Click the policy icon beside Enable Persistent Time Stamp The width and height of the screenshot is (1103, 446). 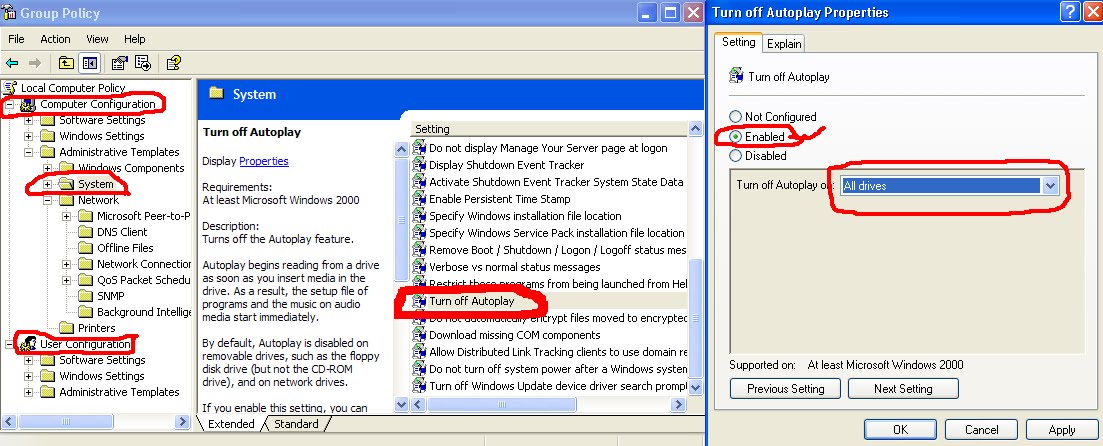click(x=419, y=199)
